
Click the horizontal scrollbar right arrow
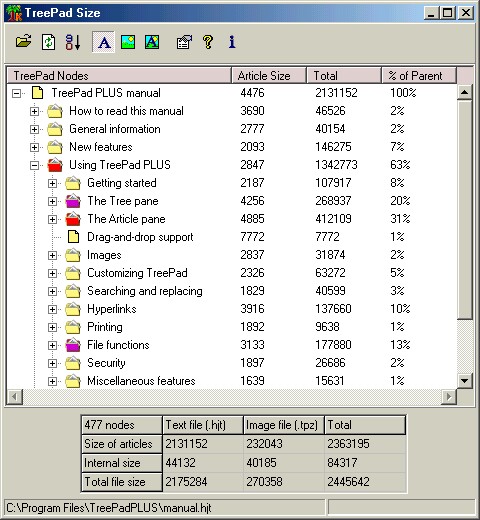point(449,397)
